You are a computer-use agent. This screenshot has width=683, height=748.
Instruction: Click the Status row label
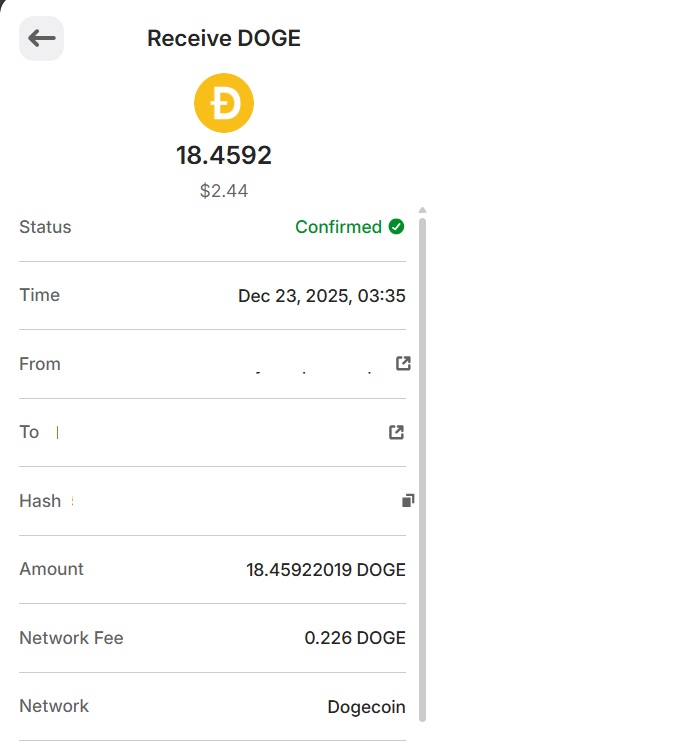[45, 227]
